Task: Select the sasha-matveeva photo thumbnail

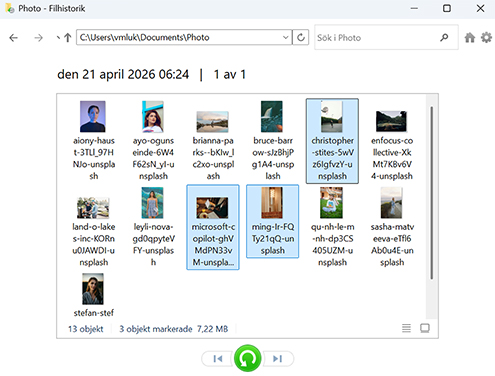Action: pyautogui.click(x=391, y=203)
